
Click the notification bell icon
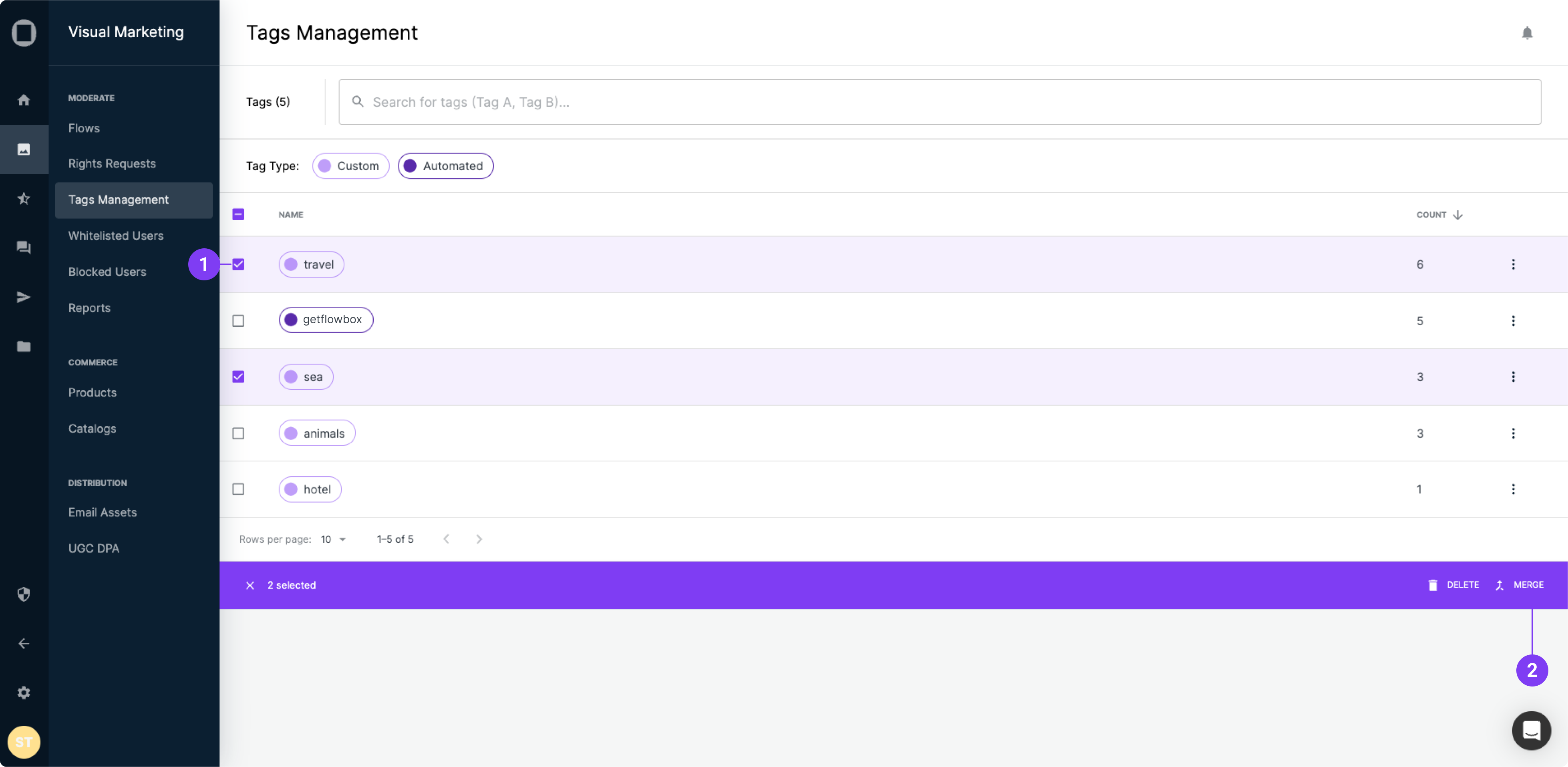[x=1527, y=33]
